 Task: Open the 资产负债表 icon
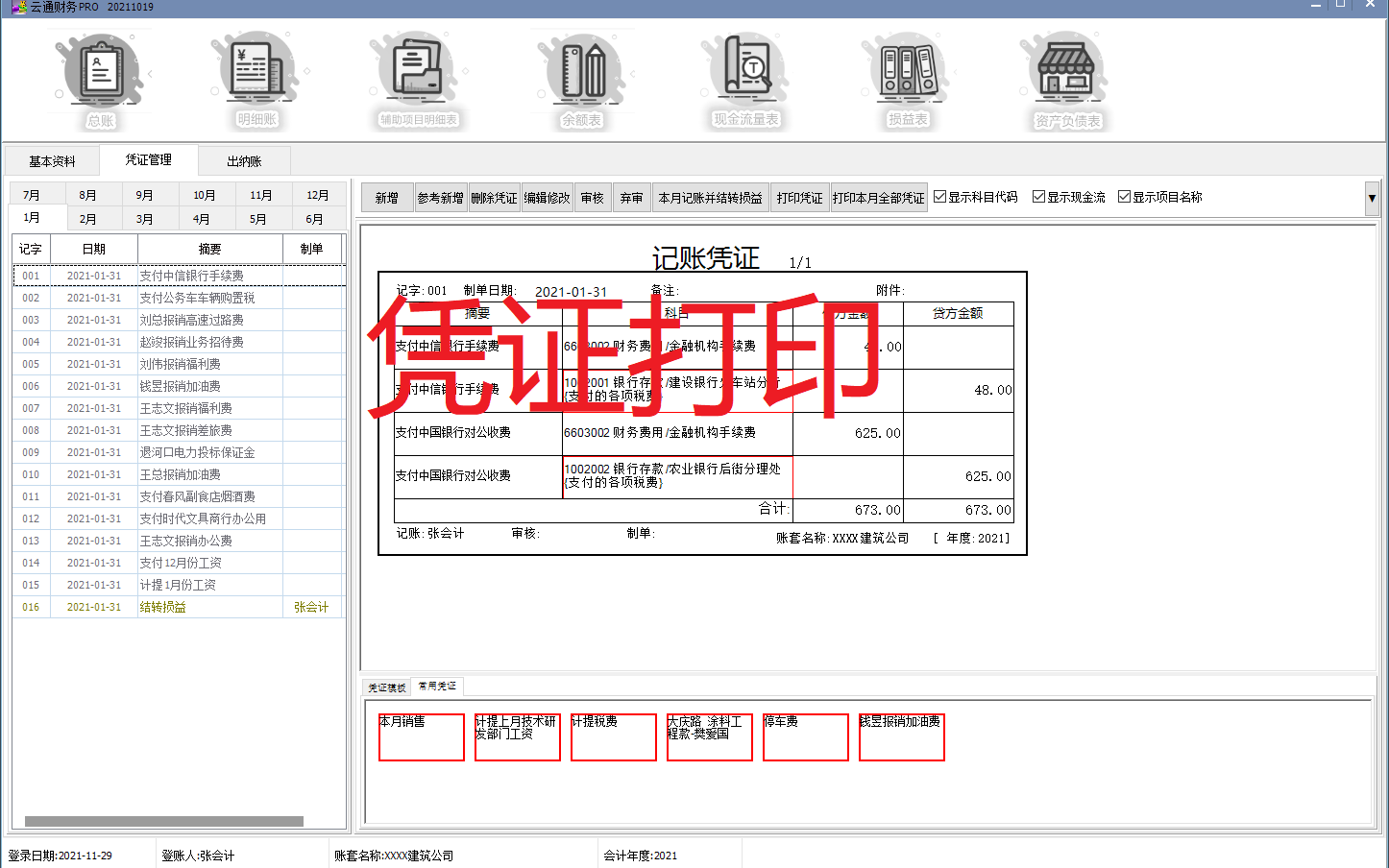(x=1067, y=82)
